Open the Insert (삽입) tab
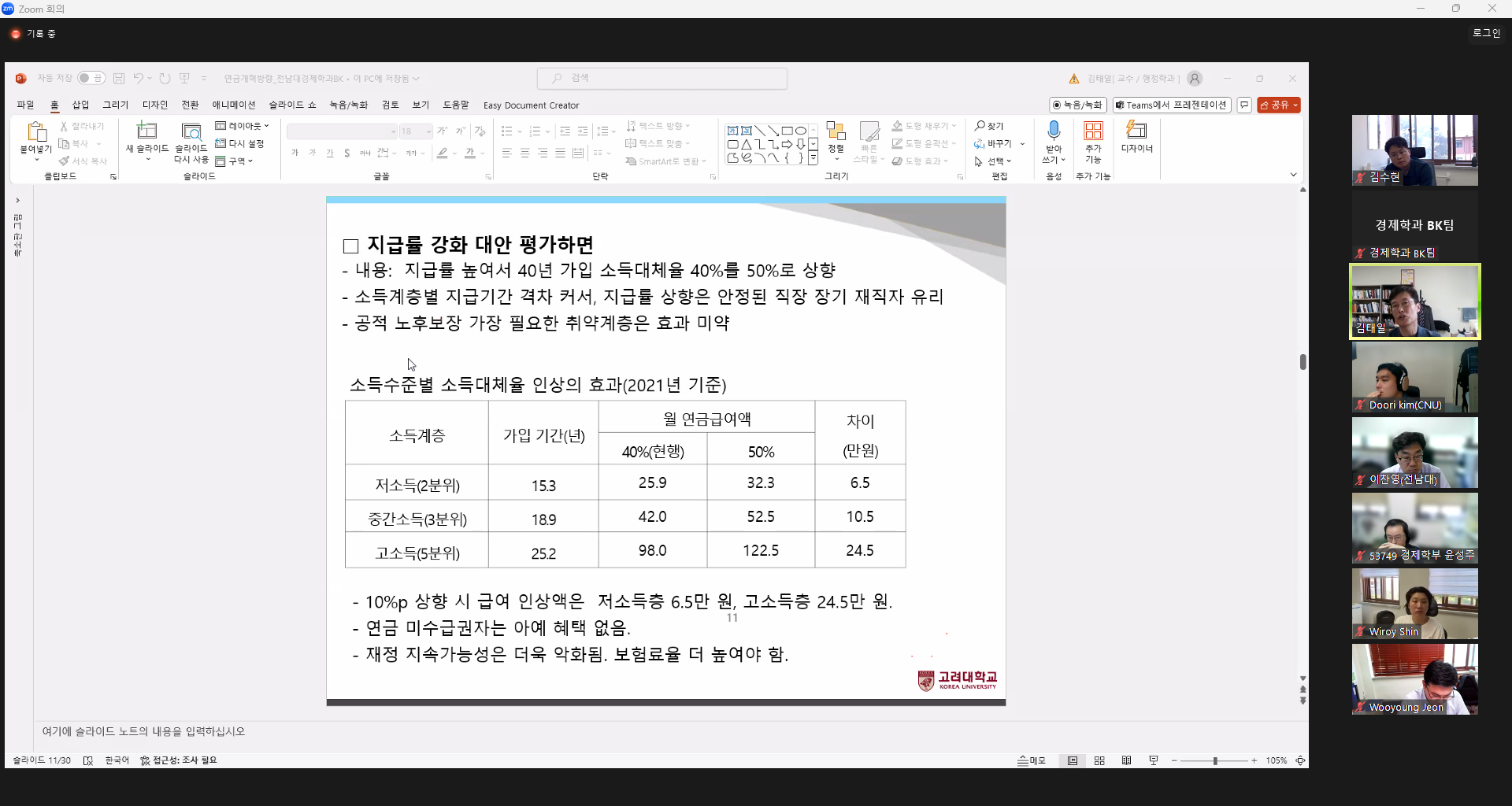The image size is (1512, 806). pos(80,105)
